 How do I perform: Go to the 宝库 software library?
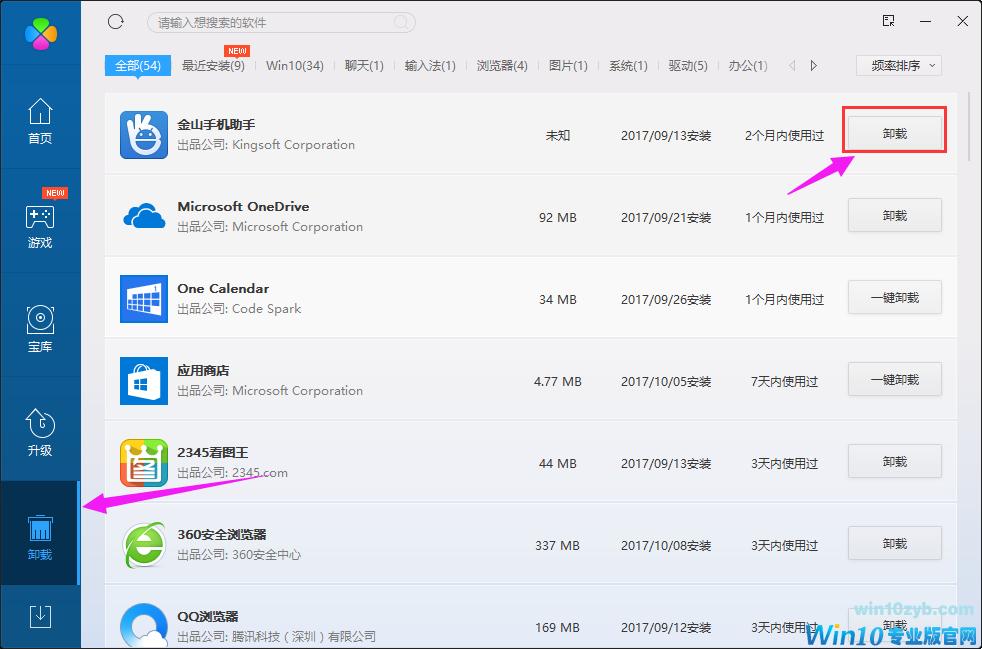[40, 330]
